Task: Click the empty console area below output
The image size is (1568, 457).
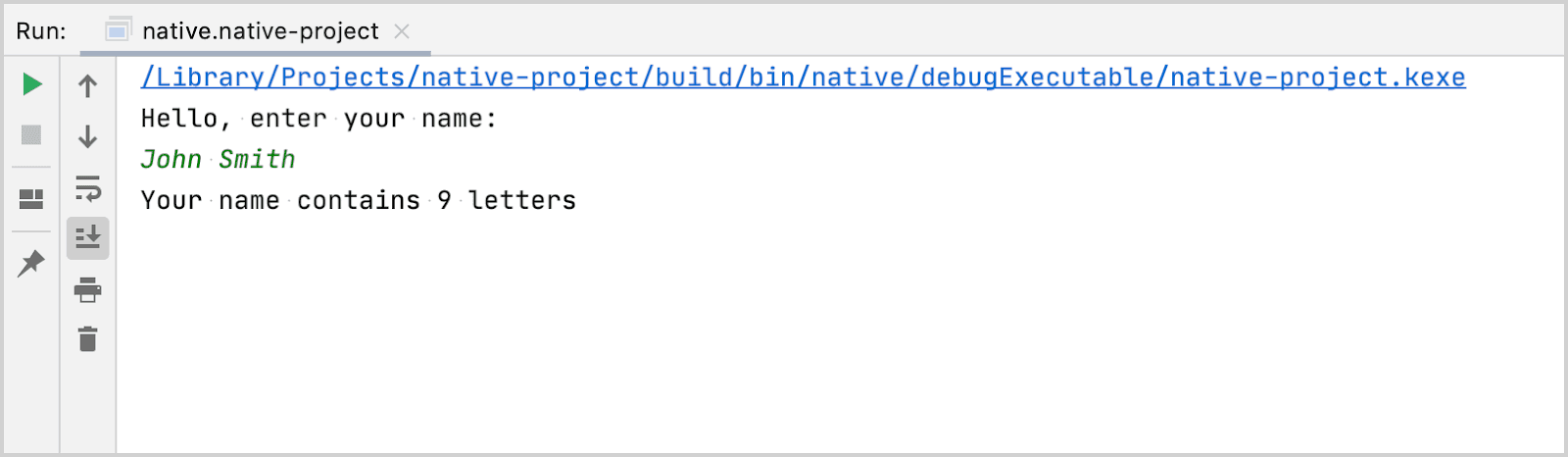Action: click(840, 333)
